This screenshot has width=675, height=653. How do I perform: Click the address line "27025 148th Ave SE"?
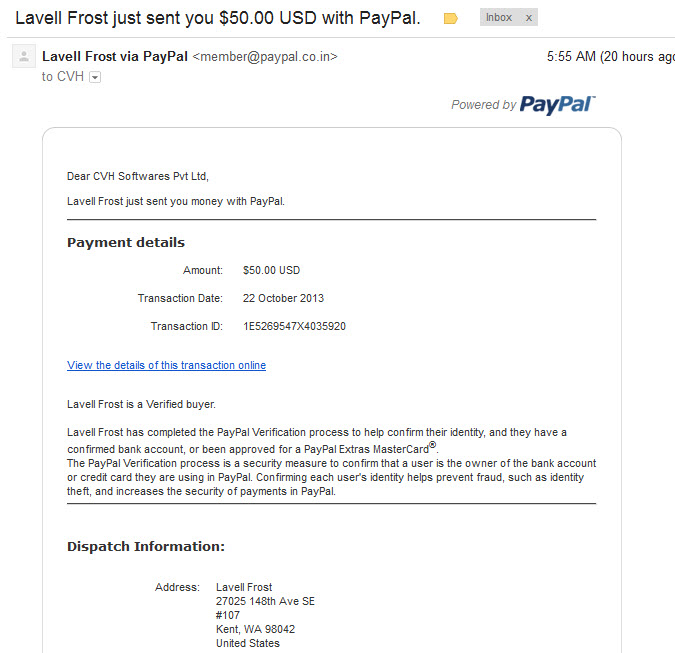coord(265,601)
